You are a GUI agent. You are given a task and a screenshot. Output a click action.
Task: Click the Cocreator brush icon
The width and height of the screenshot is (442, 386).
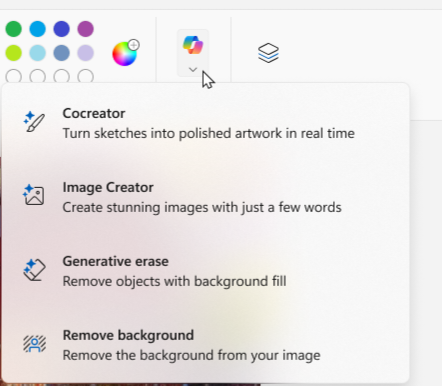[34, 122]
